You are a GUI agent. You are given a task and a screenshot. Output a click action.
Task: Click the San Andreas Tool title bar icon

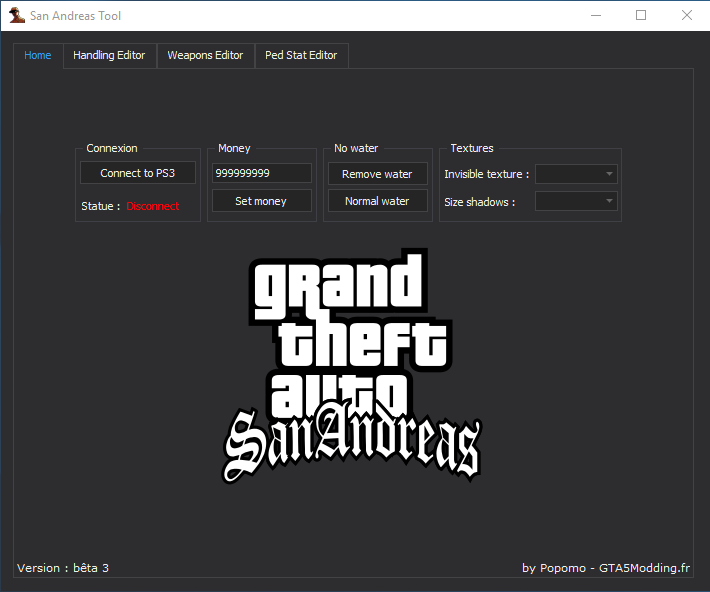(x=17, y=15)
